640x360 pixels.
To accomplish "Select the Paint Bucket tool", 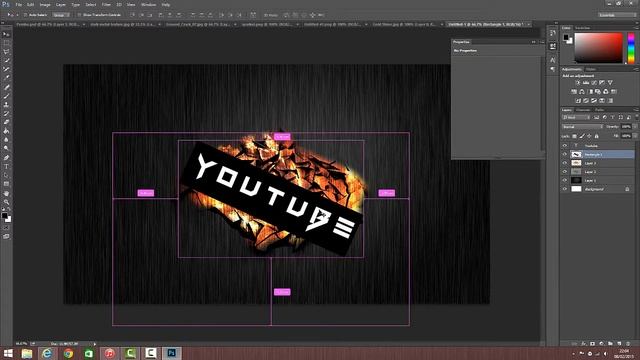I will [6, 131].
